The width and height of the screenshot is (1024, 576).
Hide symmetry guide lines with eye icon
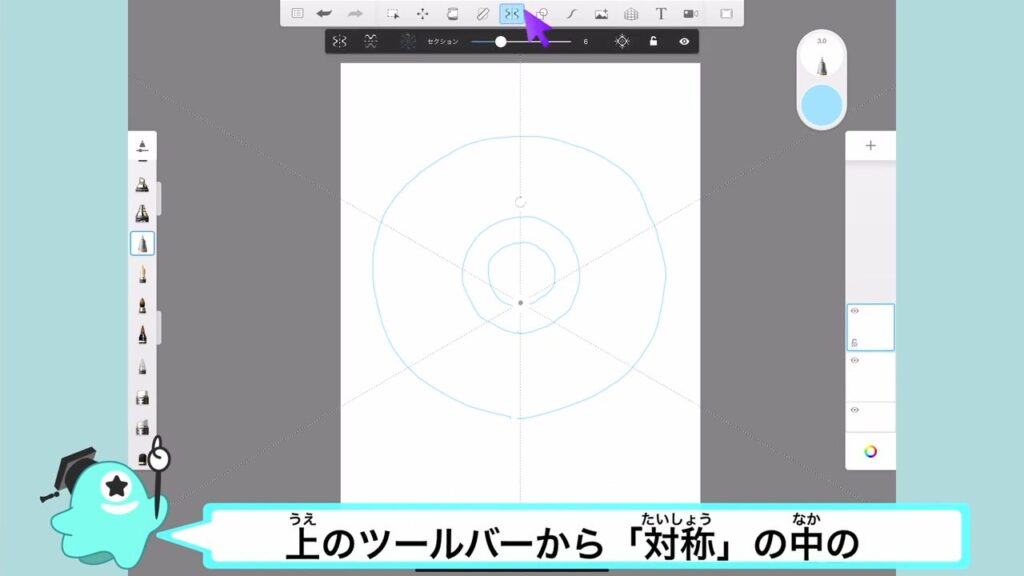pos(685,41)
